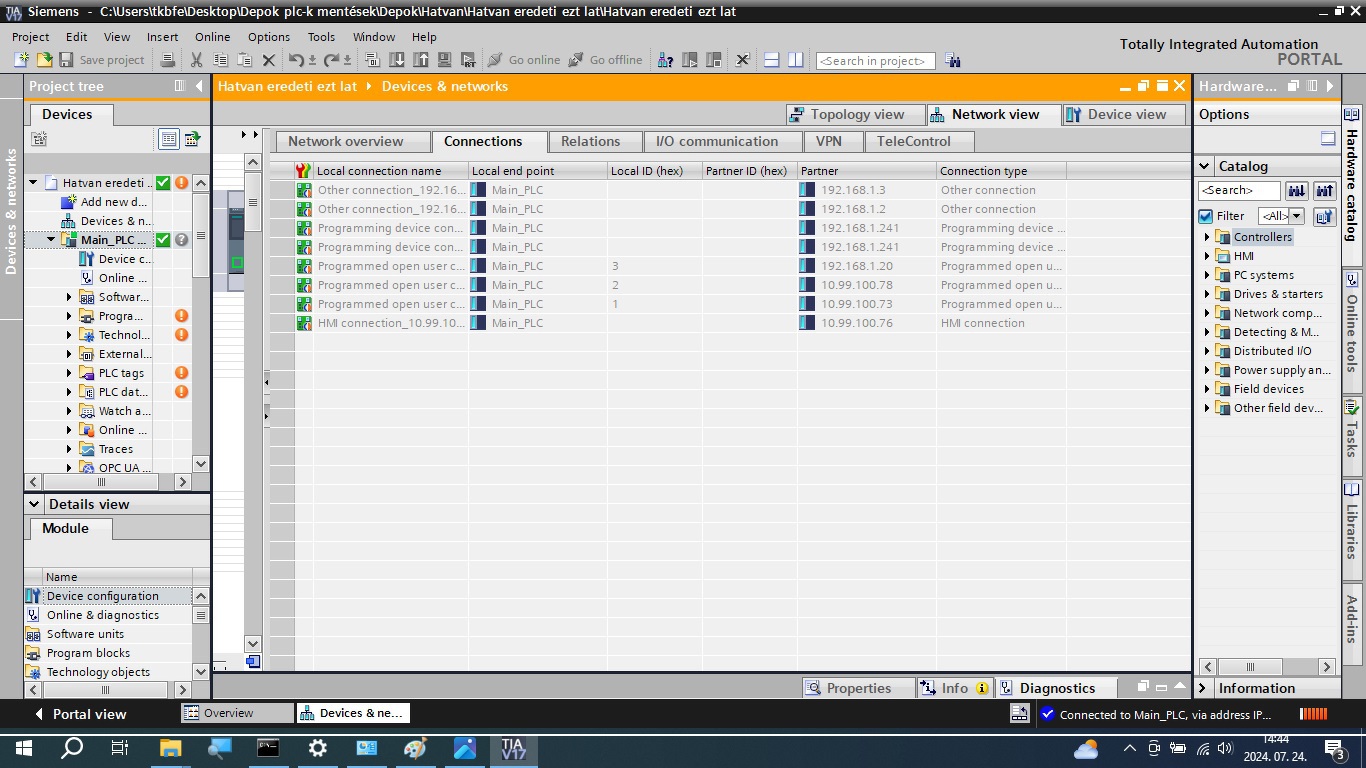Viewport: 1366px width, 768px height.
Task: Open the Online tools side panel
Action: [1352, 322]
